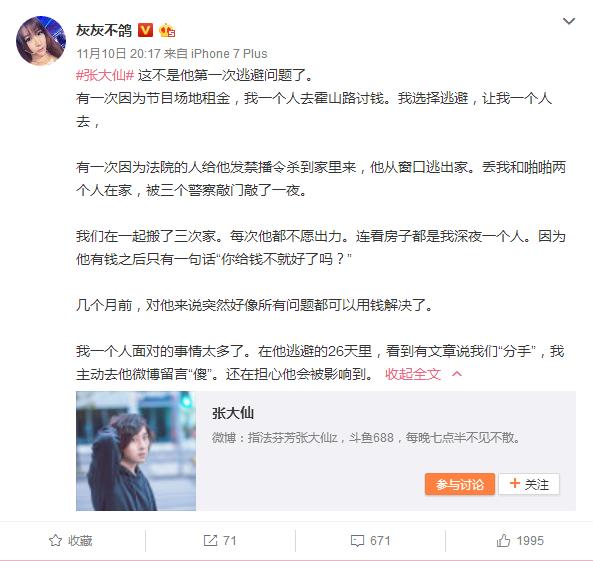Click the membership crown icon

click(x=167, y=30)
